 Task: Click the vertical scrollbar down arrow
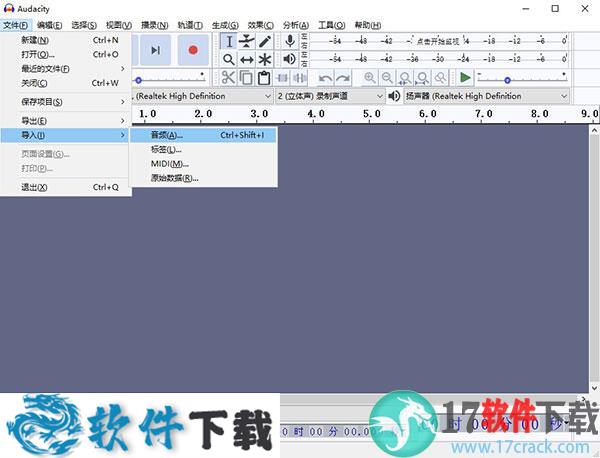594,388
